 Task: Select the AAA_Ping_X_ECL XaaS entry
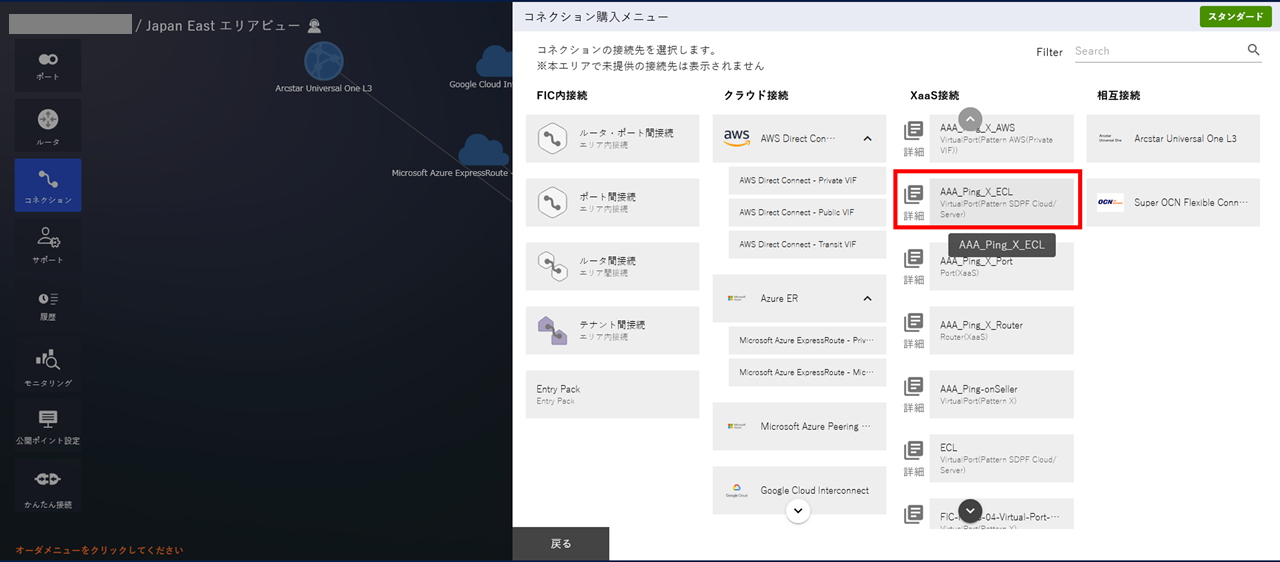[1002, 202]
